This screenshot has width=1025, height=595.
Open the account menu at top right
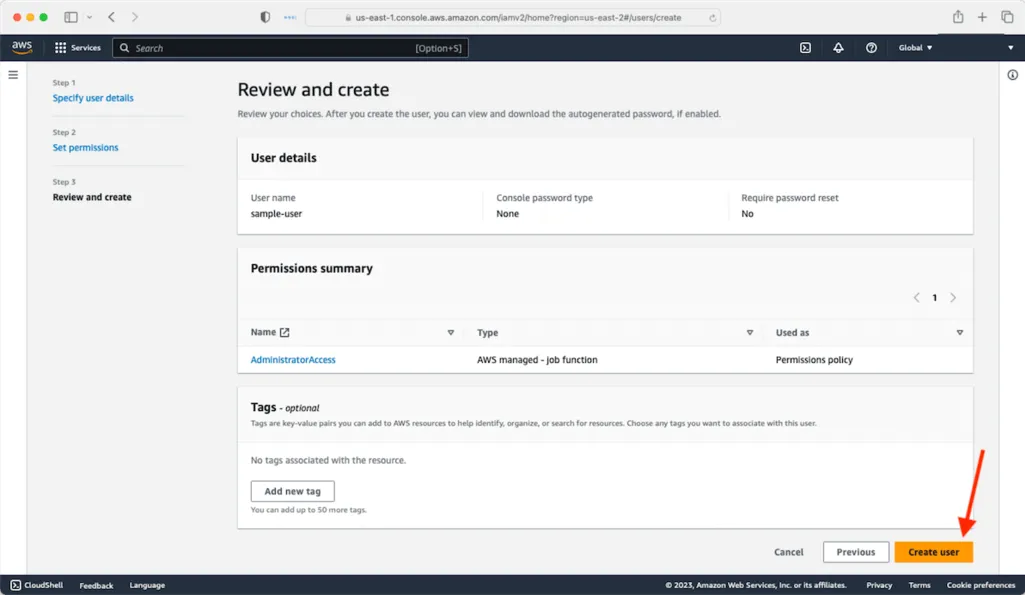pyautogui.click(x=1010, y=47)
